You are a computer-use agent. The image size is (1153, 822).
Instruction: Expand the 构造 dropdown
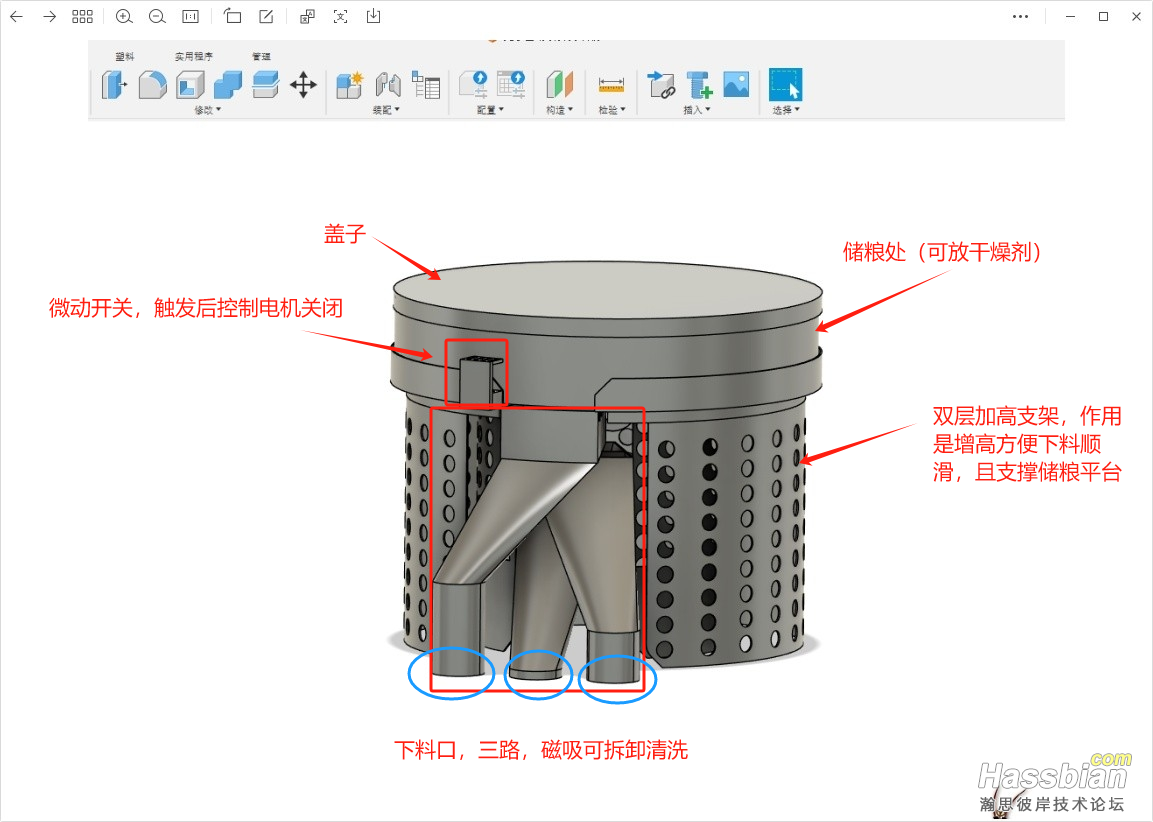[x=560, y=110]
